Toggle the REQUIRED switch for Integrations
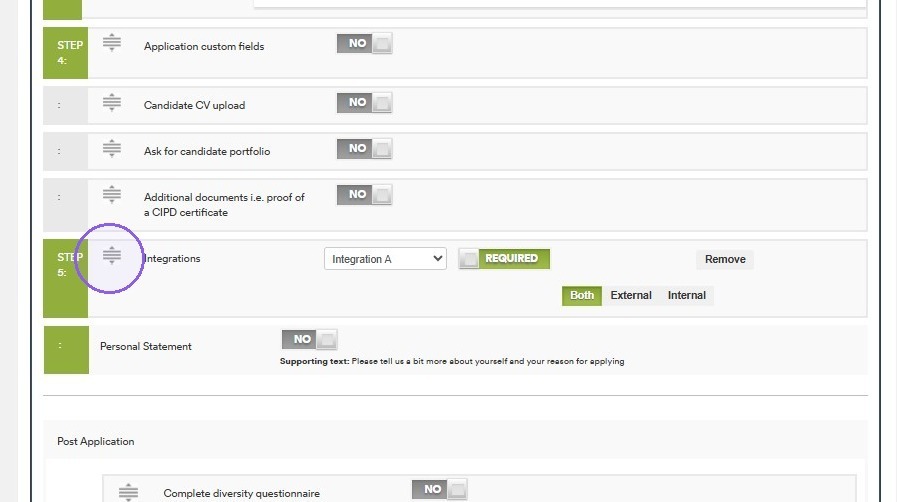Viewport: 897px width, 502px height. coord(504,258)
